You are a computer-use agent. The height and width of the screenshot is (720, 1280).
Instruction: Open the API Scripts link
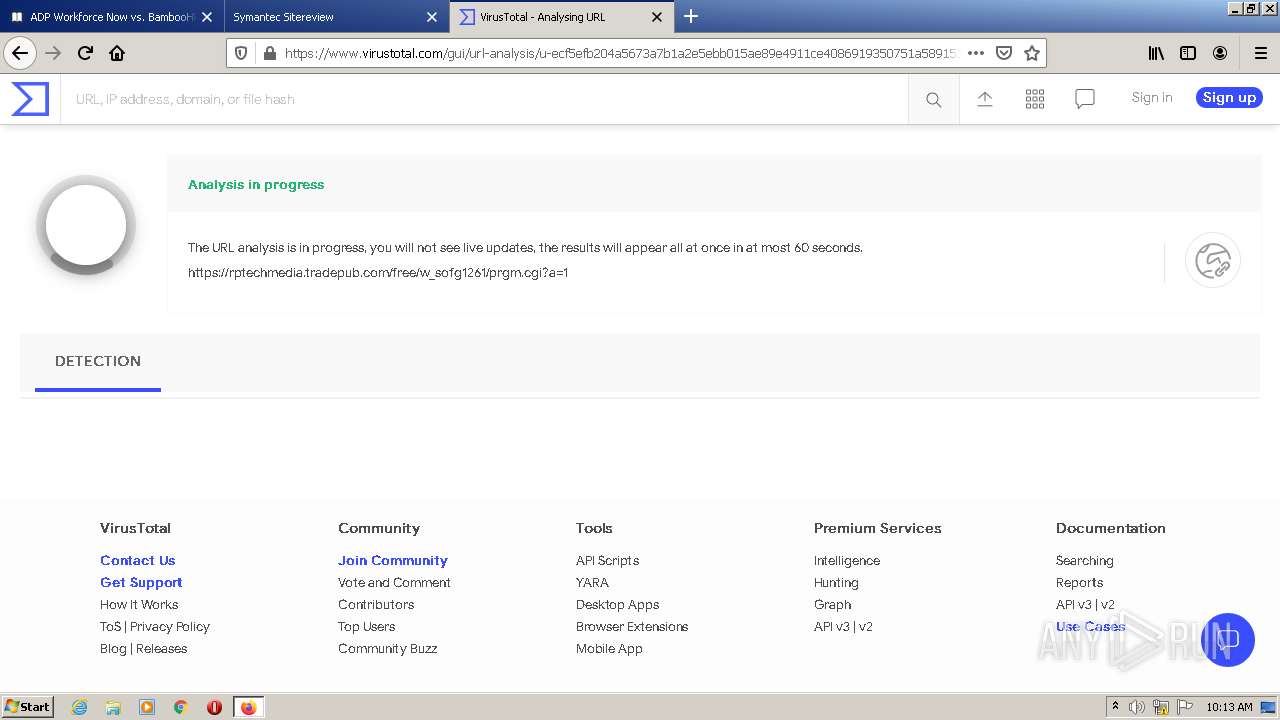point(607,560)
